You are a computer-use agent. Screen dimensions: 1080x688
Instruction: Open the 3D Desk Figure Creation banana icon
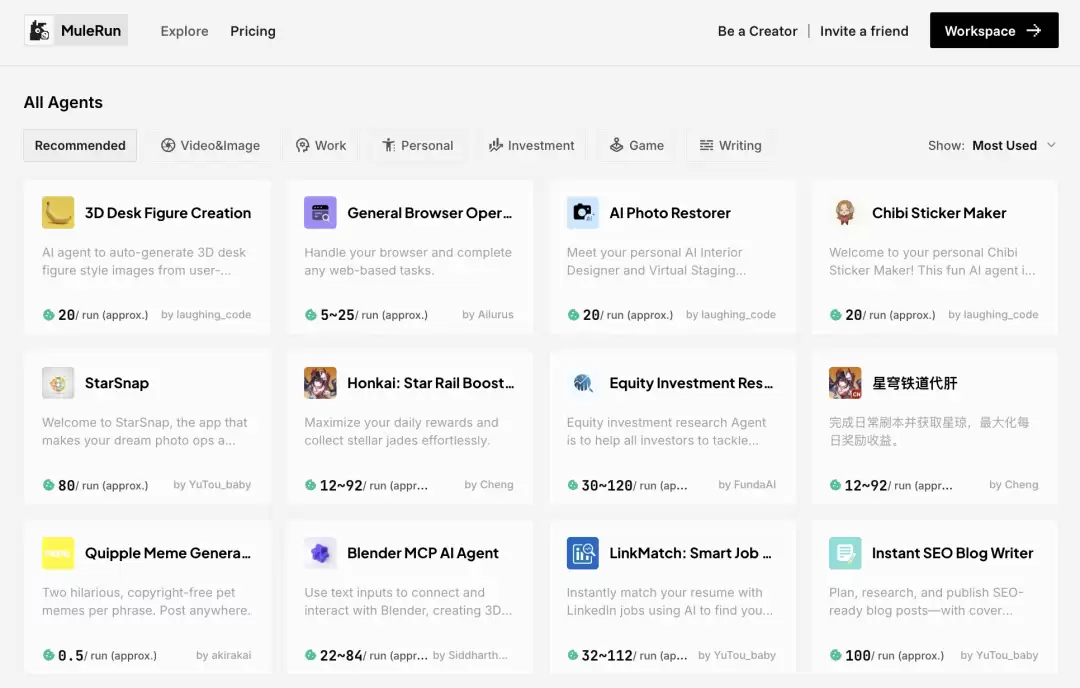[58, 213]
